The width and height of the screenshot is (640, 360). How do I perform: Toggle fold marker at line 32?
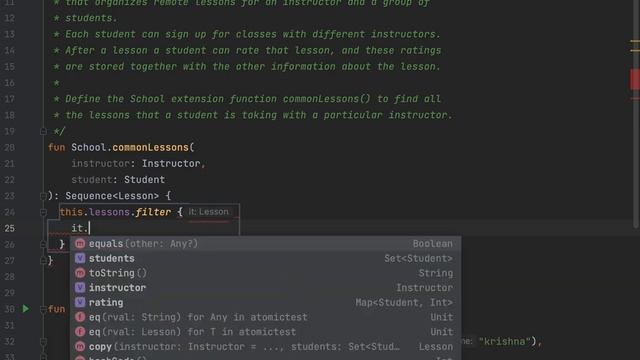pyautogui.click(x=43, y=342)
